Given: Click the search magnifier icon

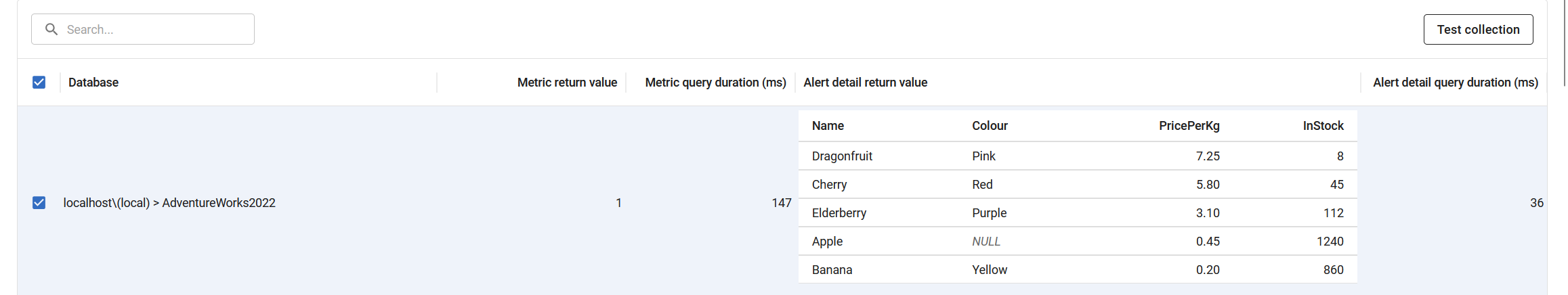Looking at the screenshot, I should tap(51, 29).
